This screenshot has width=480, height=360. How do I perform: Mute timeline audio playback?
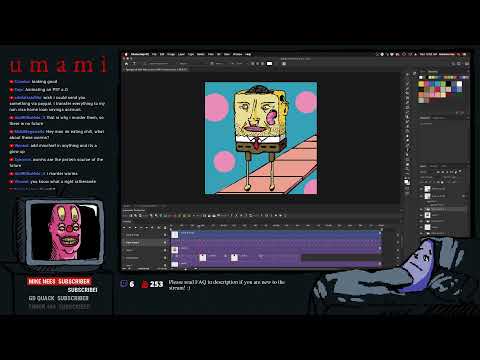point(147,227)
